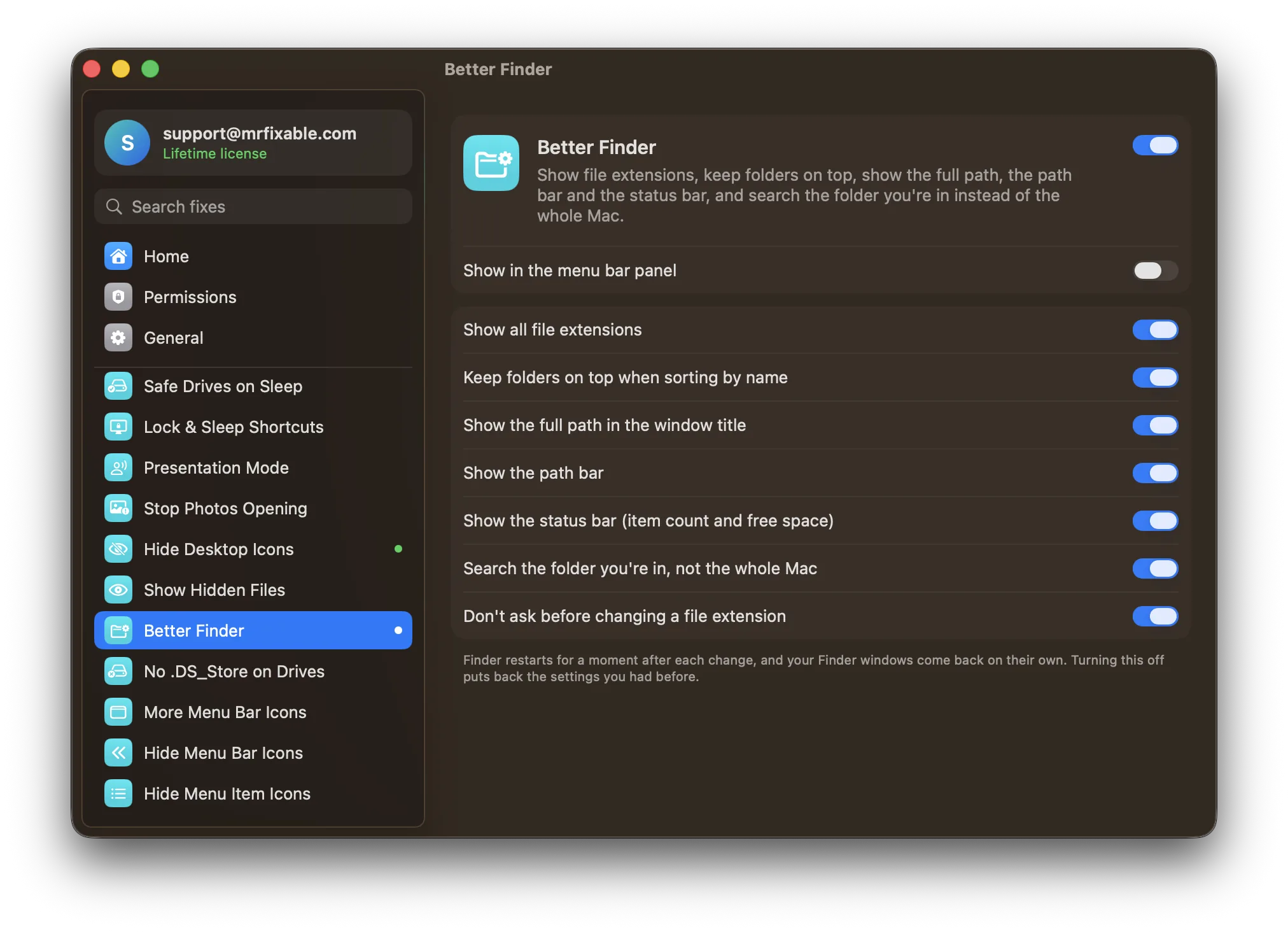Toggle Show the status bar switch

(1155, 521)
